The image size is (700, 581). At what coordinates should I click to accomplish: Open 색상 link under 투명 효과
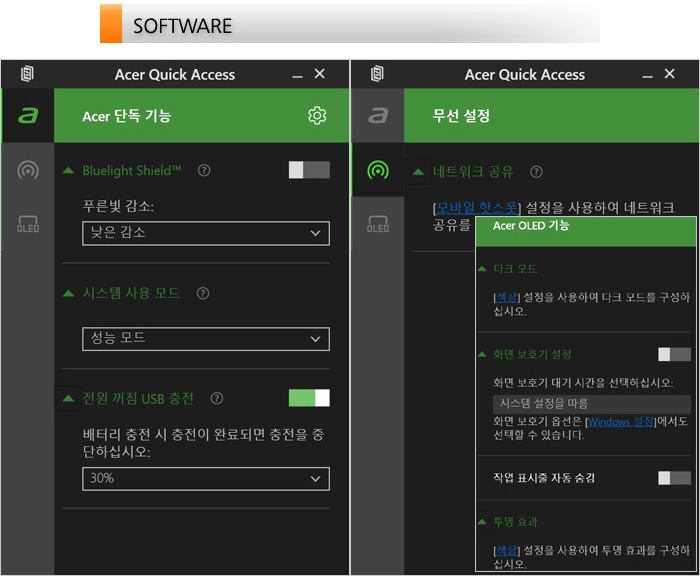507,550
